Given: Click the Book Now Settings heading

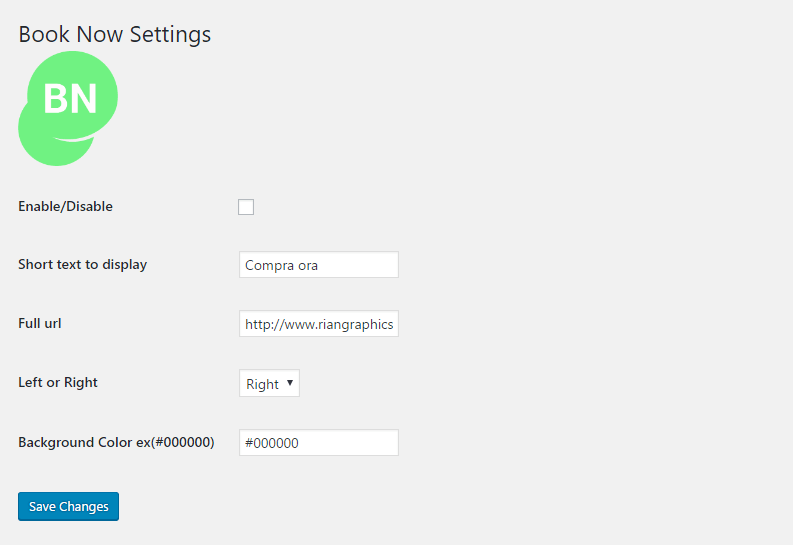Looking at the screenshot, I should click(x=115, y=34).
